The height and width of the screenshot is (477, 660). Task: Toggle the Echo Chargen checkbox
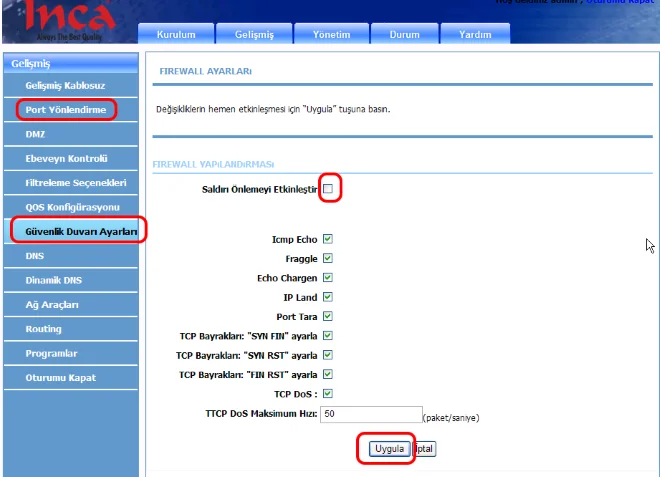click(328, 278)
